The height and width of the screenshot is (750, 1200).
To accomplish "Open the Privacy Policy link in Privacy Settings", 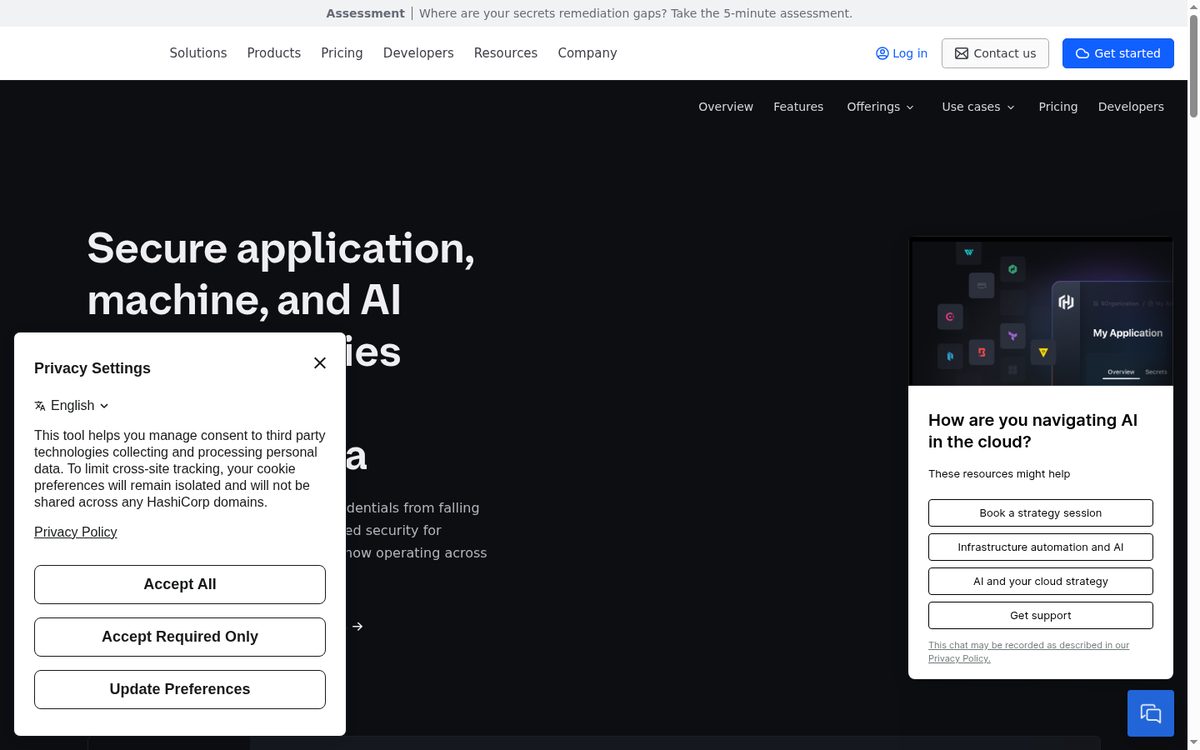I will (75, 532).
